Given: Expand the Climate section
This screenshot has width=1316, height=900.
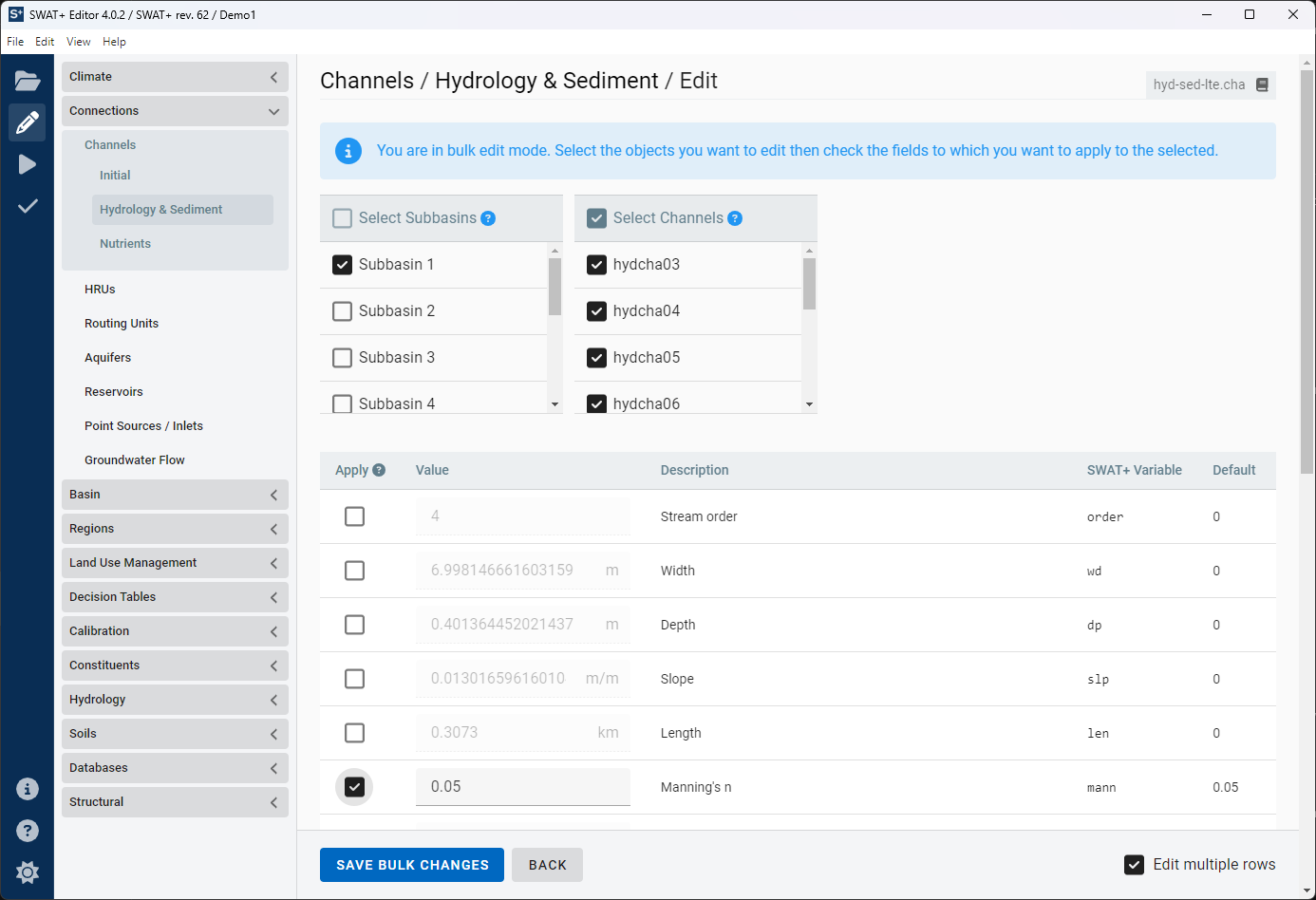Looking at the screenshot, I should 175,77.
